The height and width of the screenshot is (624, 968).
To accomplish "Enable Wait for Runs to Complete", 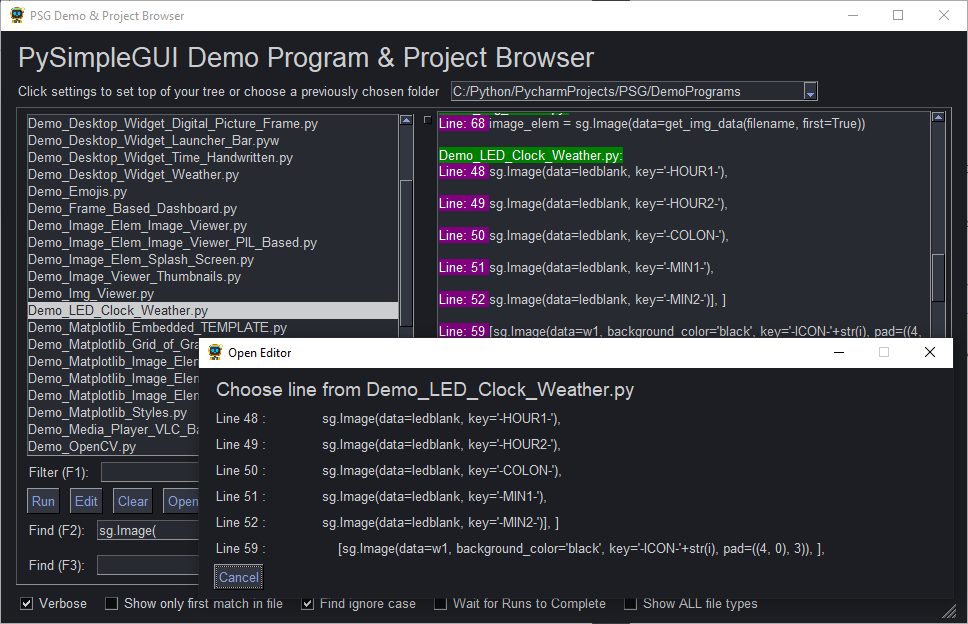I will pyautogui.click(x=440, y=604).
